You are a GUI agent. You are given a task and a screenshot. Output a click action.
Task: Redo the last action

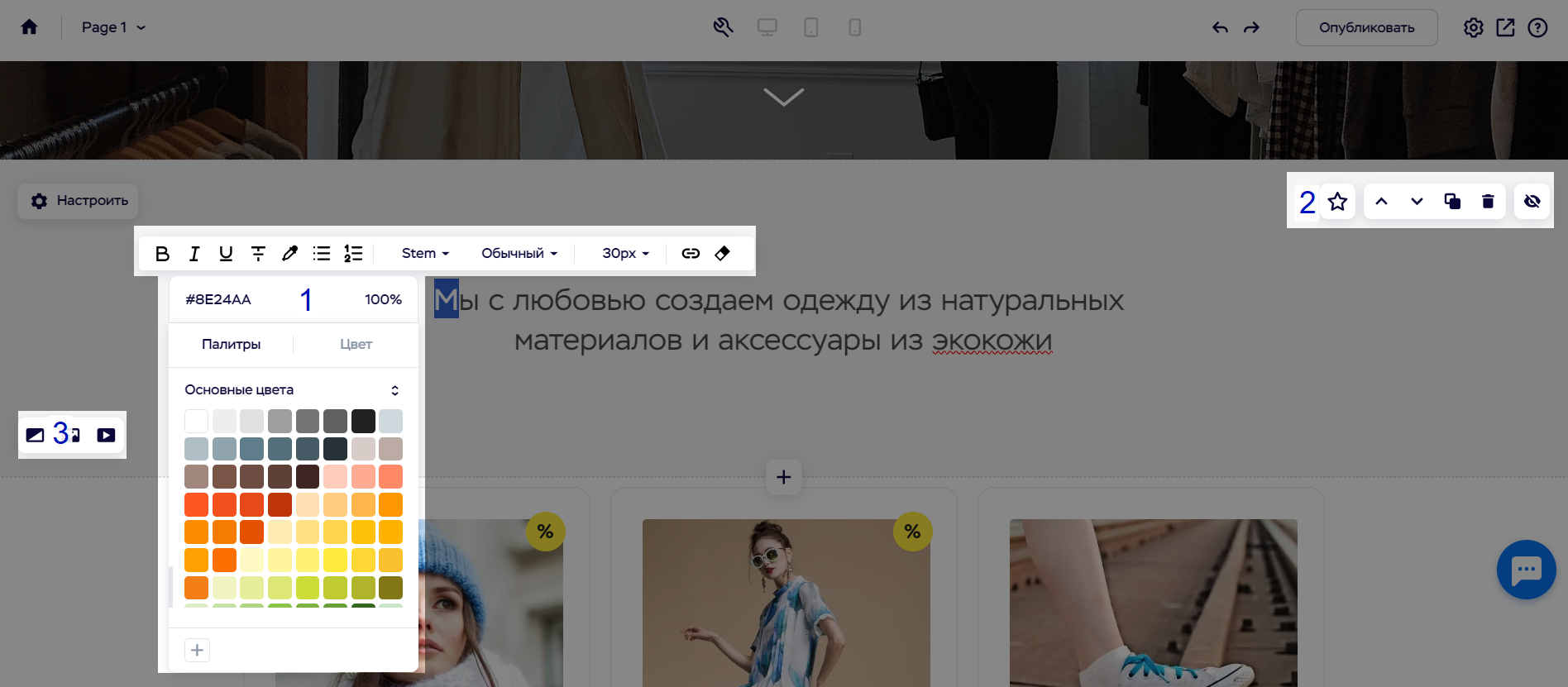point(1251,27)
